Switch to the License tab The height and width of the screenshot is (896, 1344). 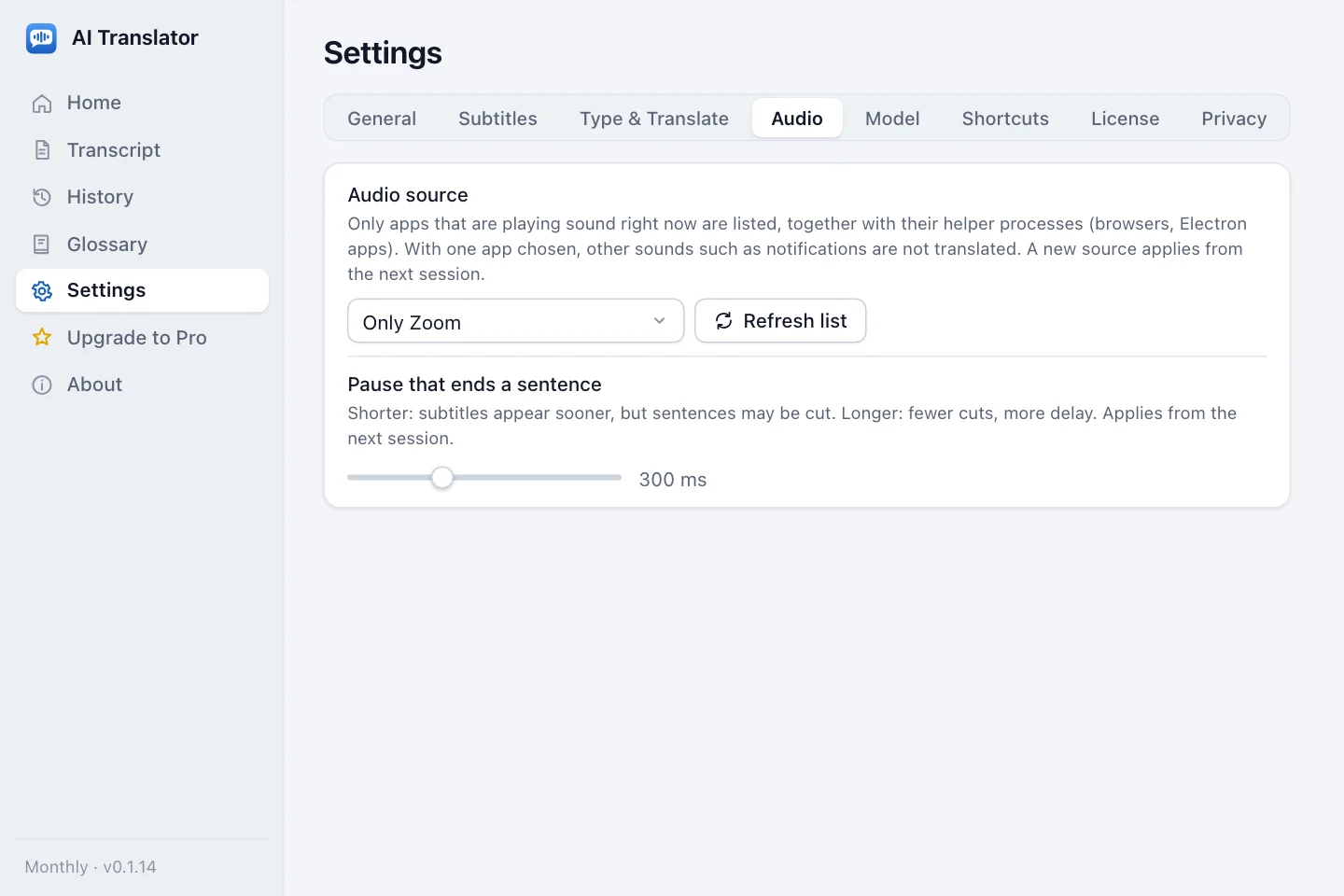[x=1125, y=119]
